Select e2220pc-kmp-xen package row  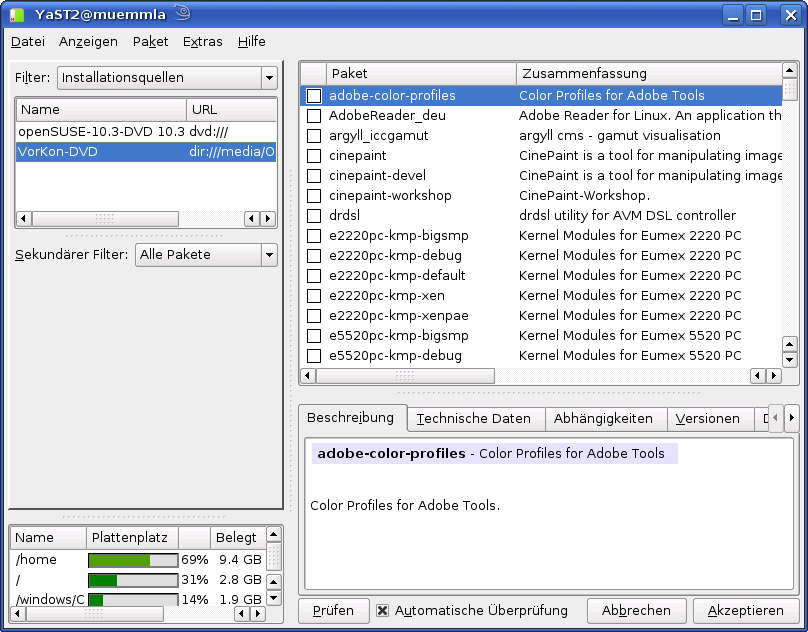click(x=541, y=296)
